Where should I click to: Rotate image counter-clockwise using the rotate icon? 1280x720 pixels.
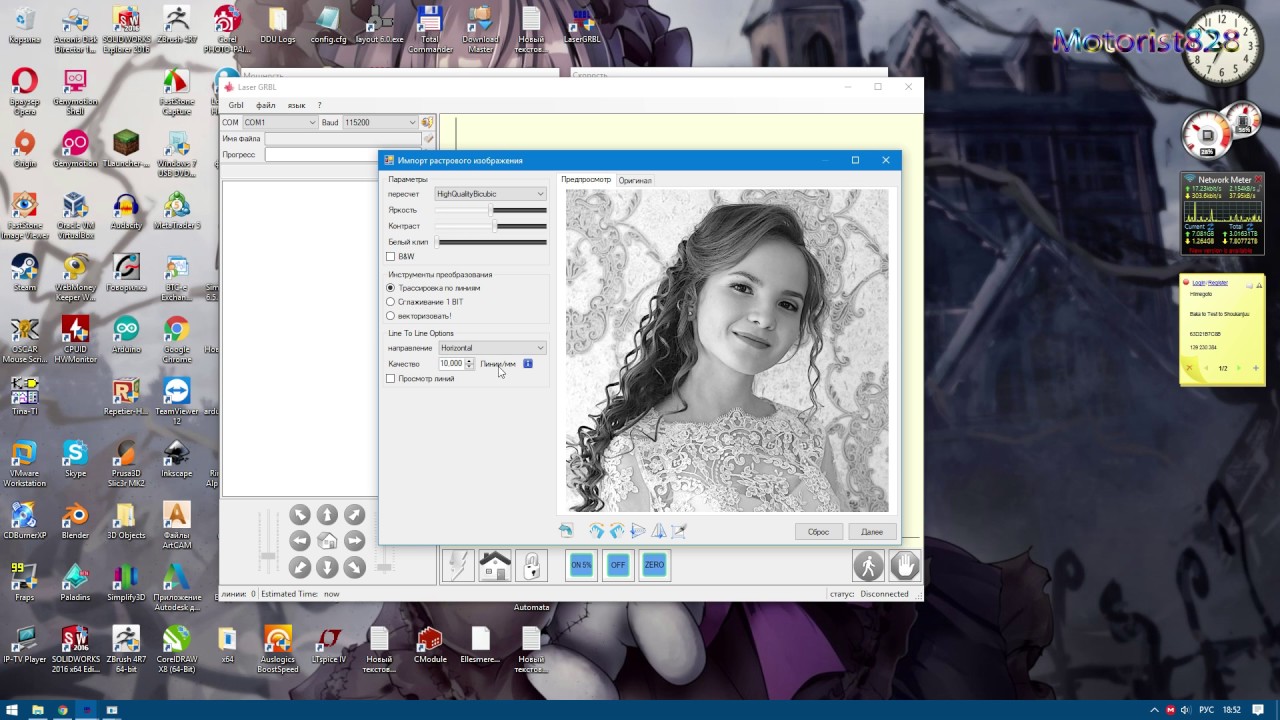[617, 531]
